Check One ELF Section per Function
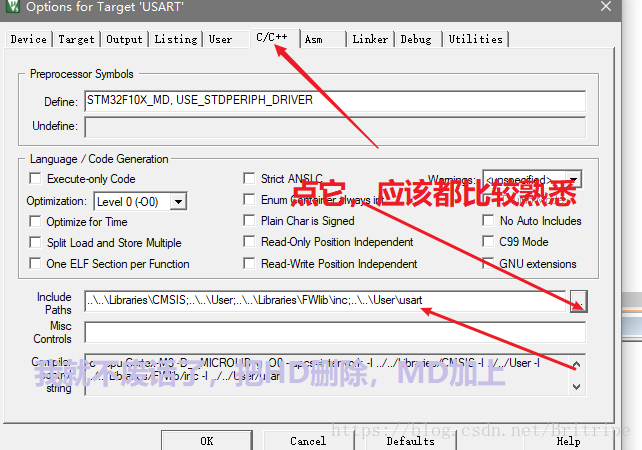 35,263
